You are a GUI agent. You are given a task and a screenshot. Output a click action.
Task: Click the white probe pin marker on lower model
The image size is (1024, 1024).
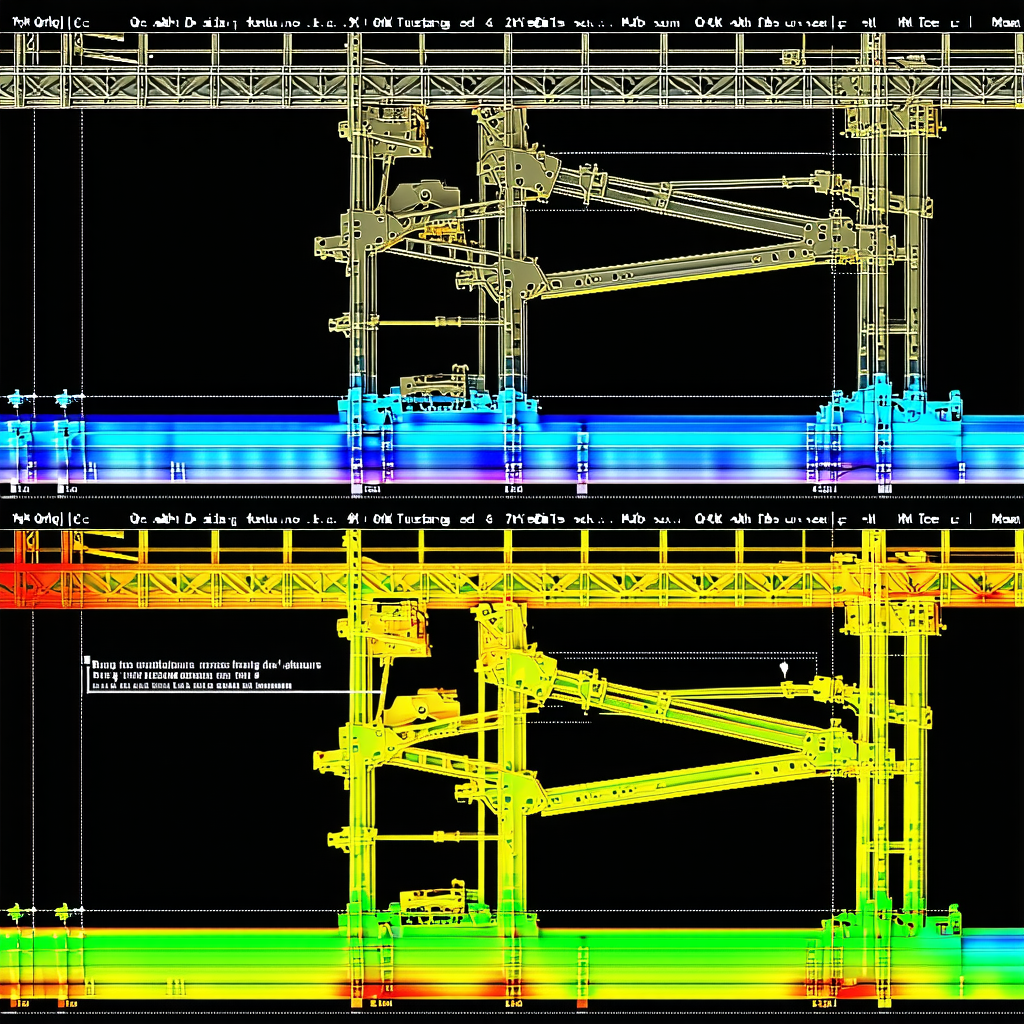(x=784, y=669)
